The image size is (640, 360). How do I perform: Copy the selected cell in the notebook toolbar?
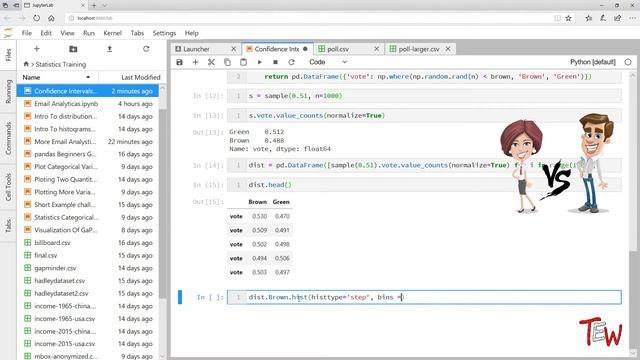click(x=227, y=62)
